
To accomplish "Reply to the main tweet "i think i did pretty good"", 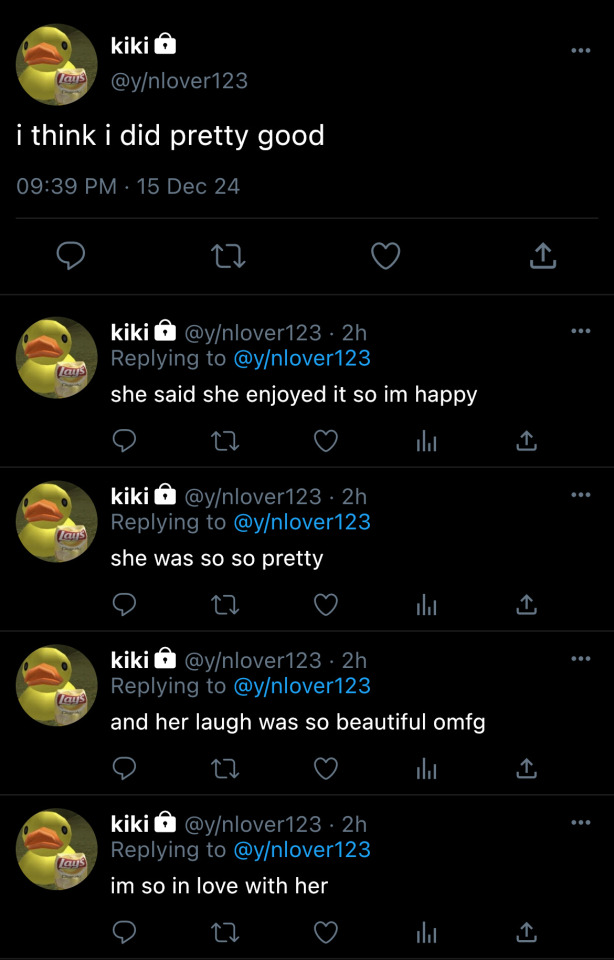I will [70, 257].
